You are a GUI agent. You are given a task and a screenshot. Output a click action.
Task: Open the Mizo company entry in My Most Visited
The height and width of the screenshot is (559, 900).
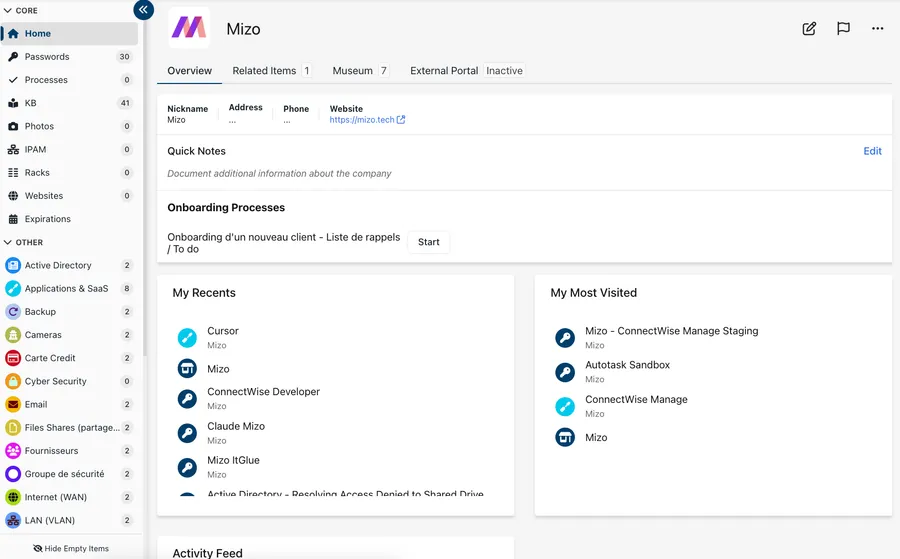pyautogui.click(x=596, y=437)
